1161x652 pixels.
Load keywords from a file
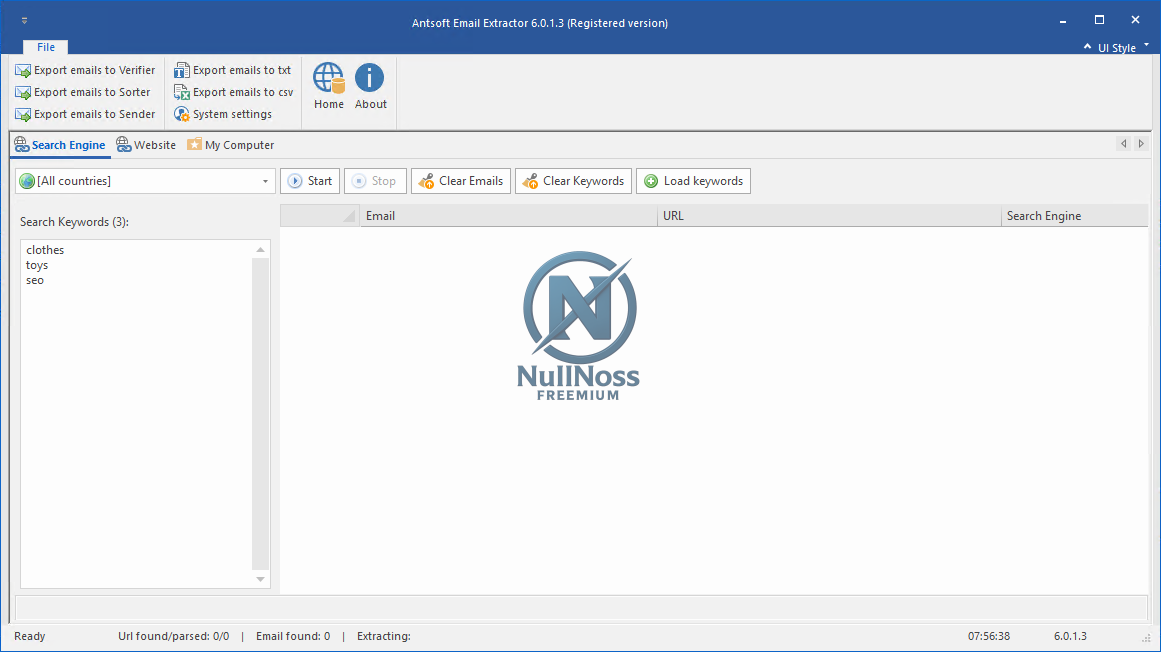[x=693, y=181]
